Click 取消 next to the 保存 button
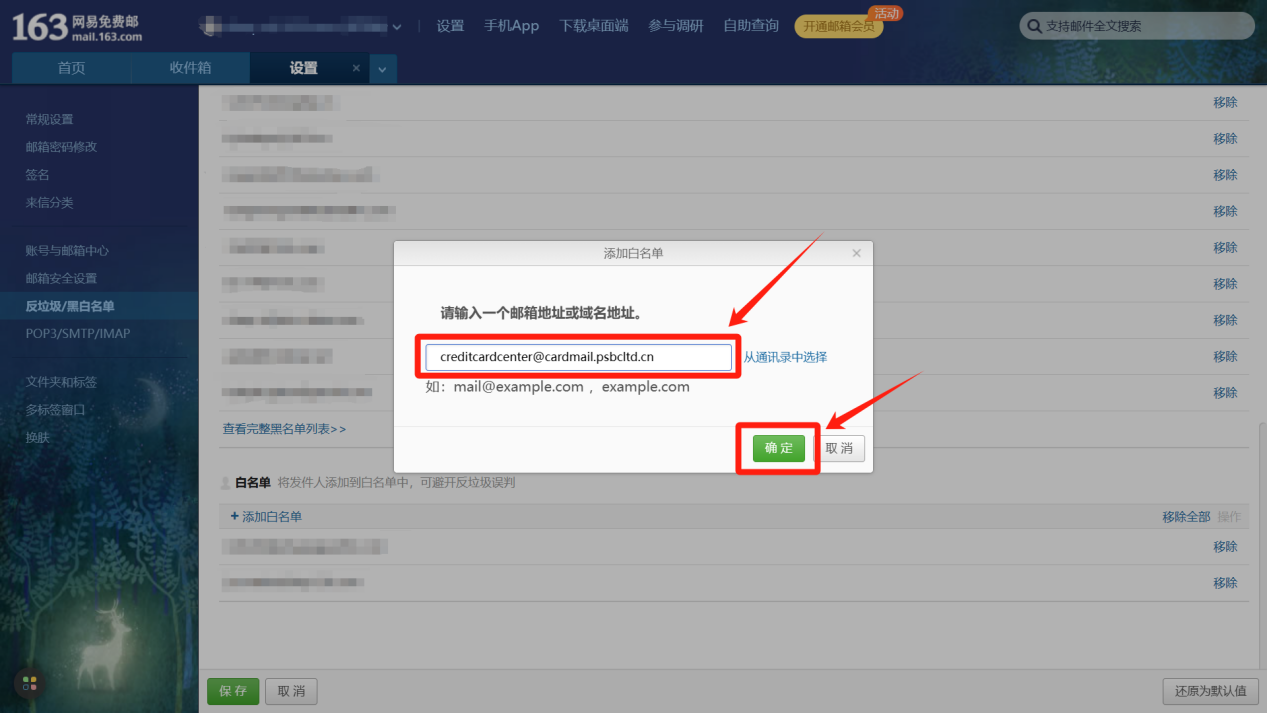 [x=291, y=691]
